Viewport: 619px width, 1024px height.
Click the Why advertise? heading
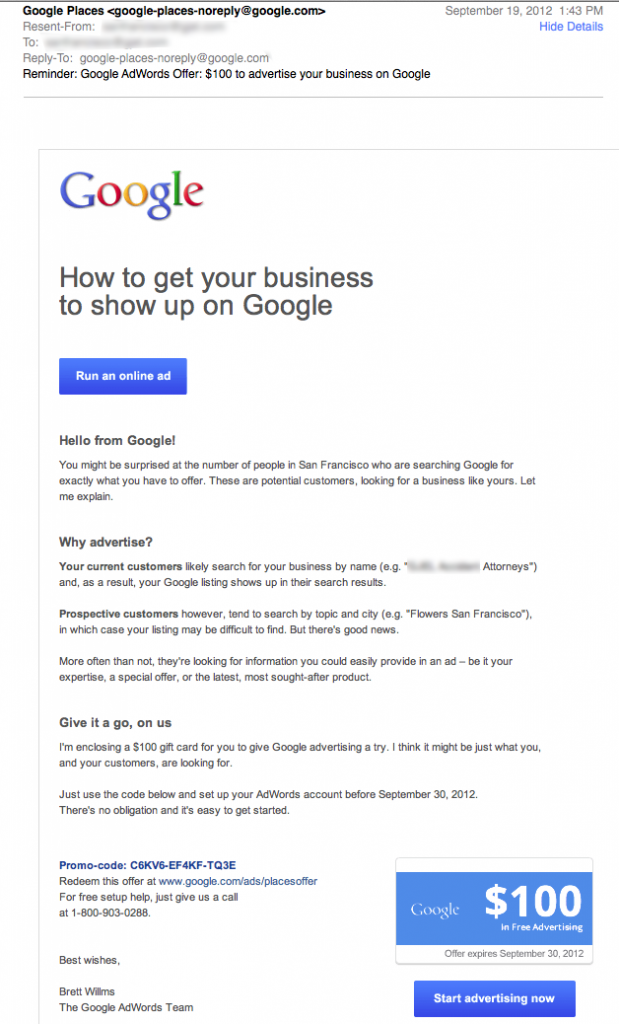click(x=106, y=542)
